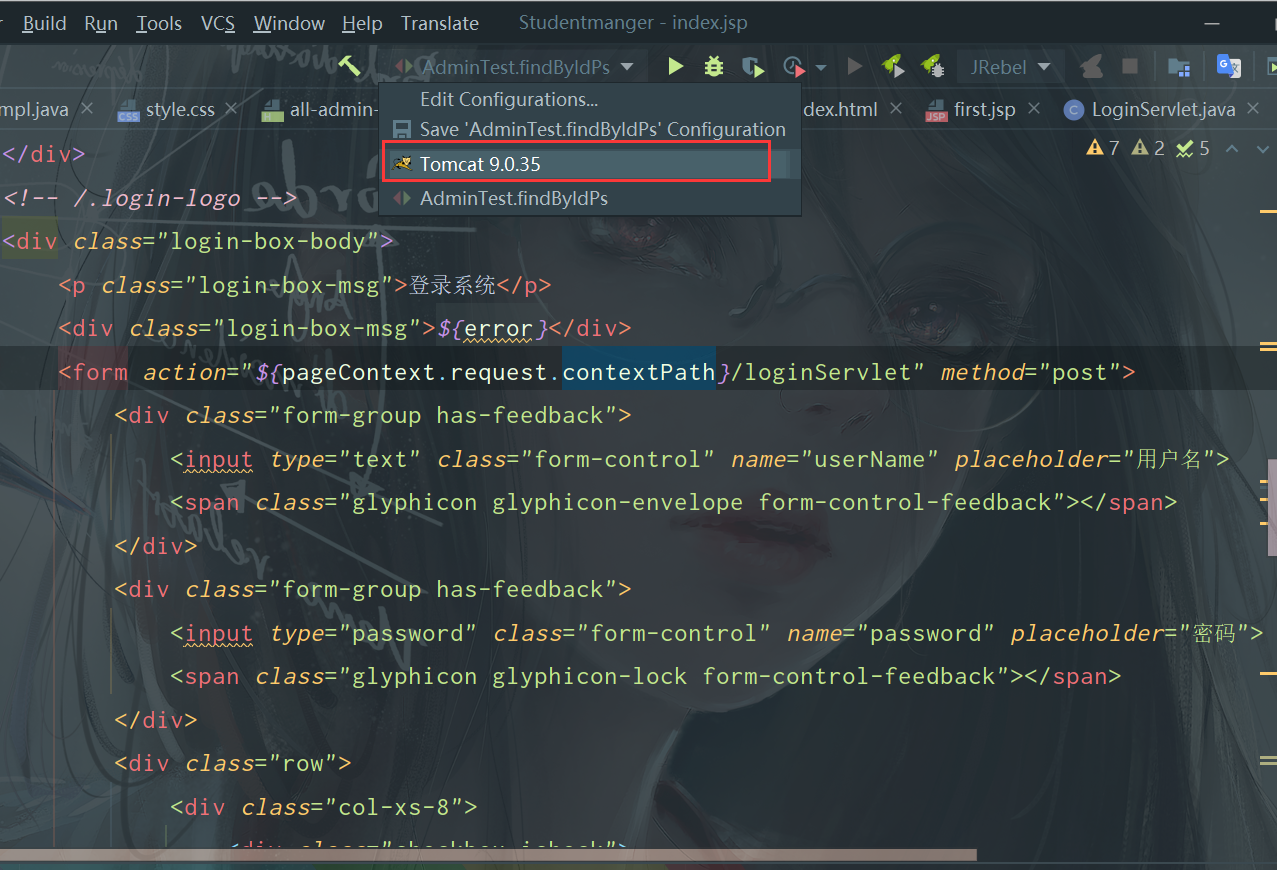Close the first.jsp tab

(x=1034, y=108)
